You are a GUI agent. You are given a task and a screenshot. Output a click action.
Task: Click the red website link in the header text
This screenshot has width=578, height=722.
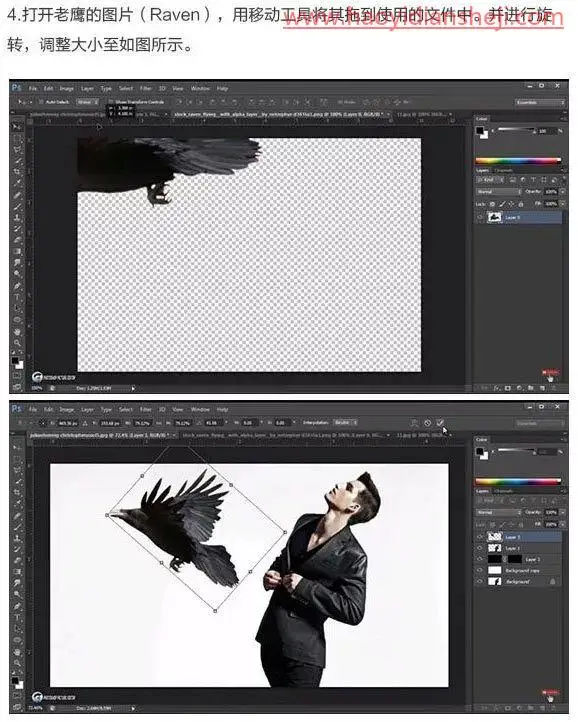point(423,19)
